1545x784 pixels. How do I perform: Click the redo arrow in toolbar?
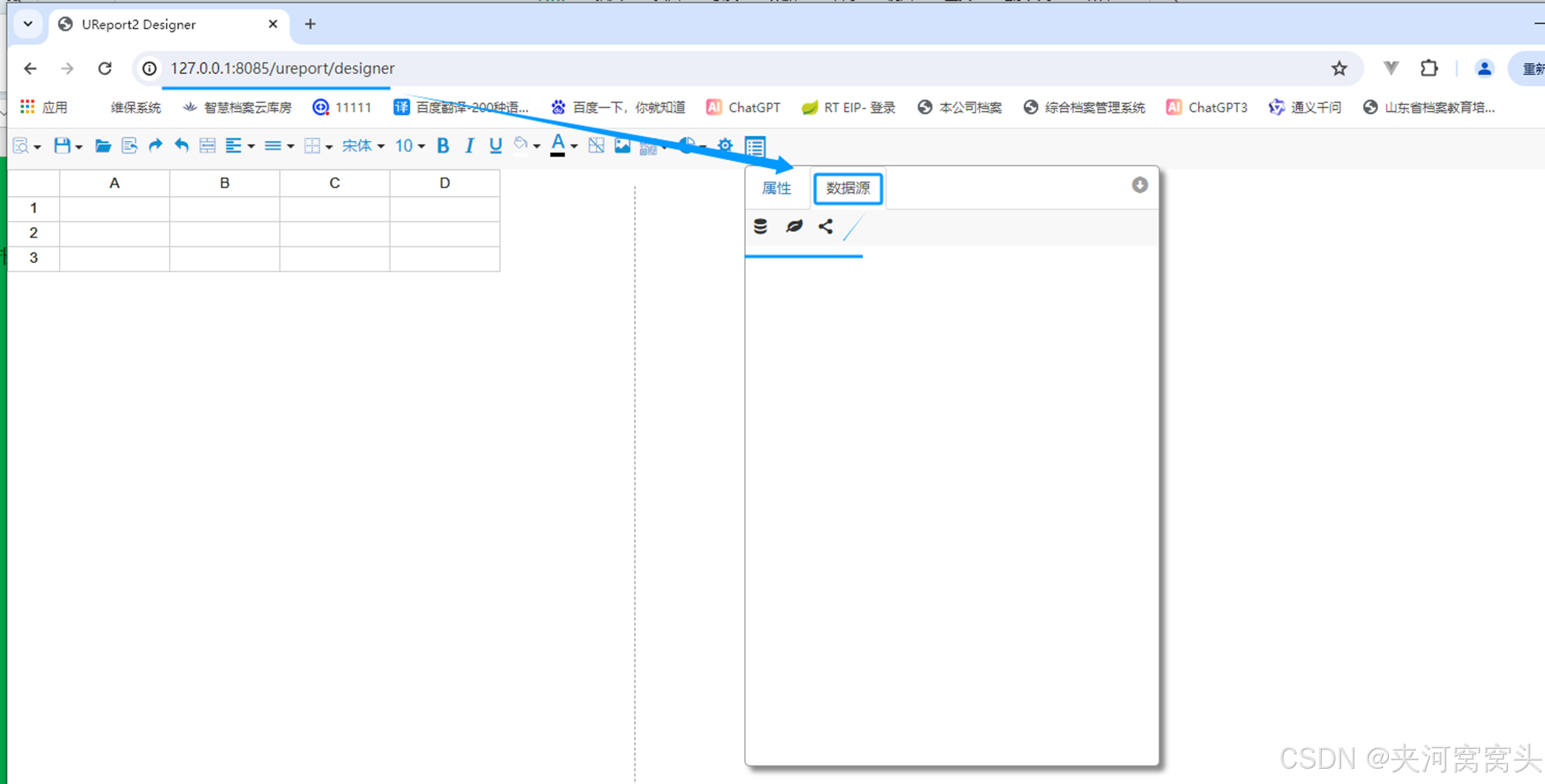pos(155,146)
